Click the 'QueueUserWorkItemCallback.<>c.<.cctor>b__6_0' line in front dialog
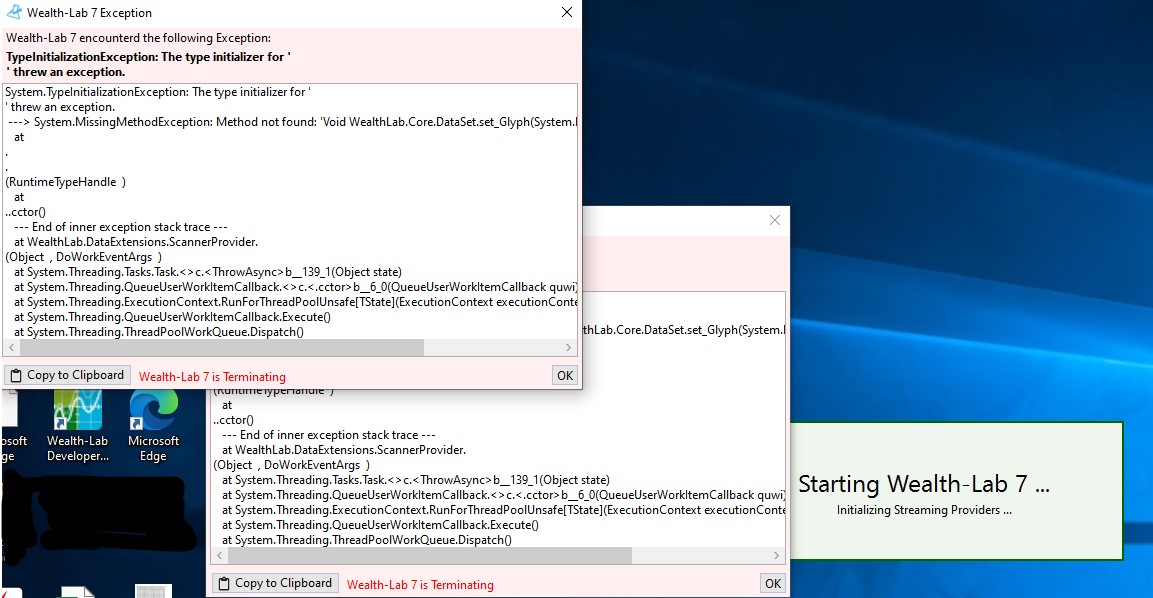 [296, 287]
